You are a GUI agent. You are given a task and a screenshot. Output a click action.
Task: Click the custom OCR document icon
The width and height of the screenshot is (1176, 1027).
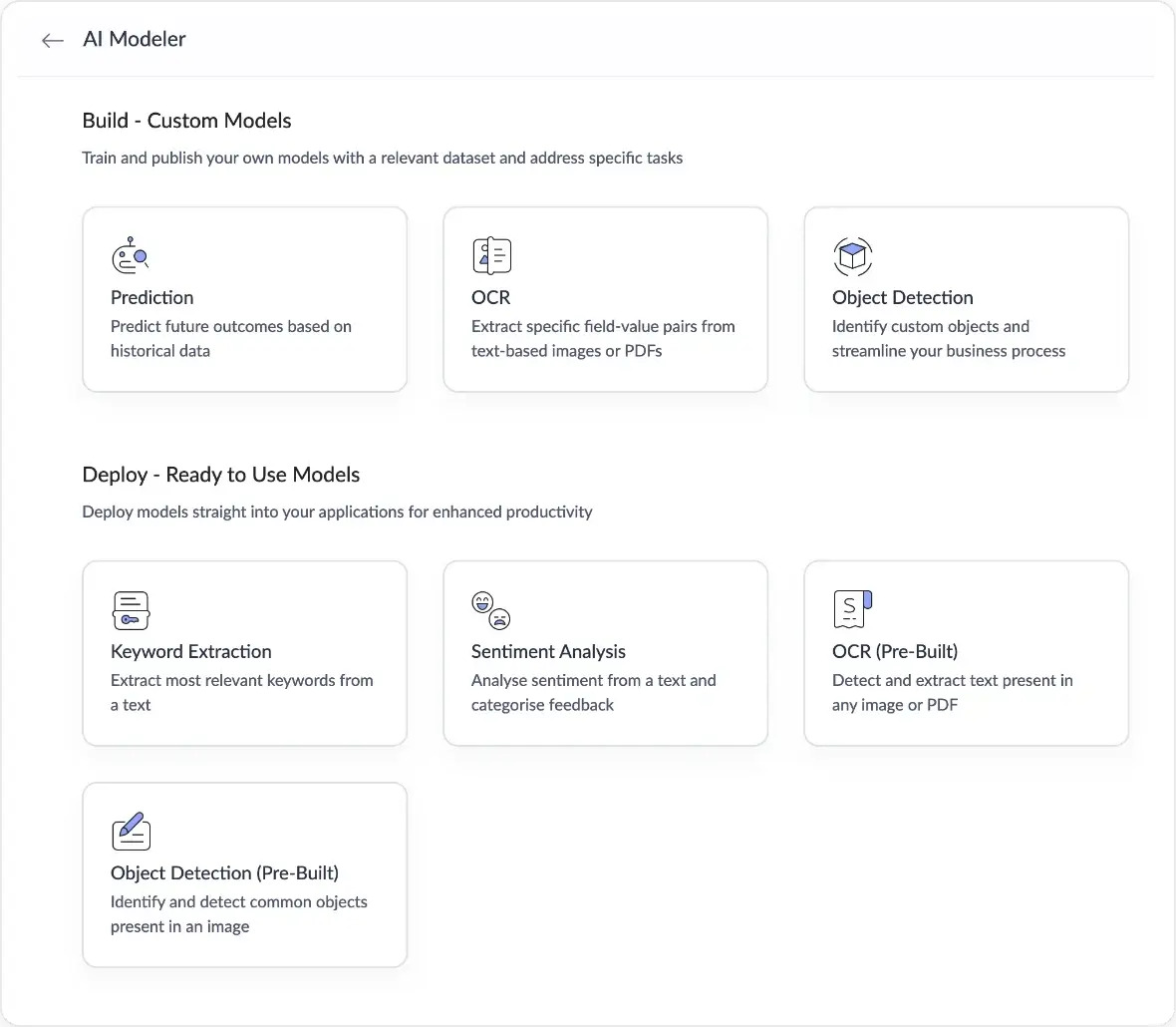(x=491, y=256)
